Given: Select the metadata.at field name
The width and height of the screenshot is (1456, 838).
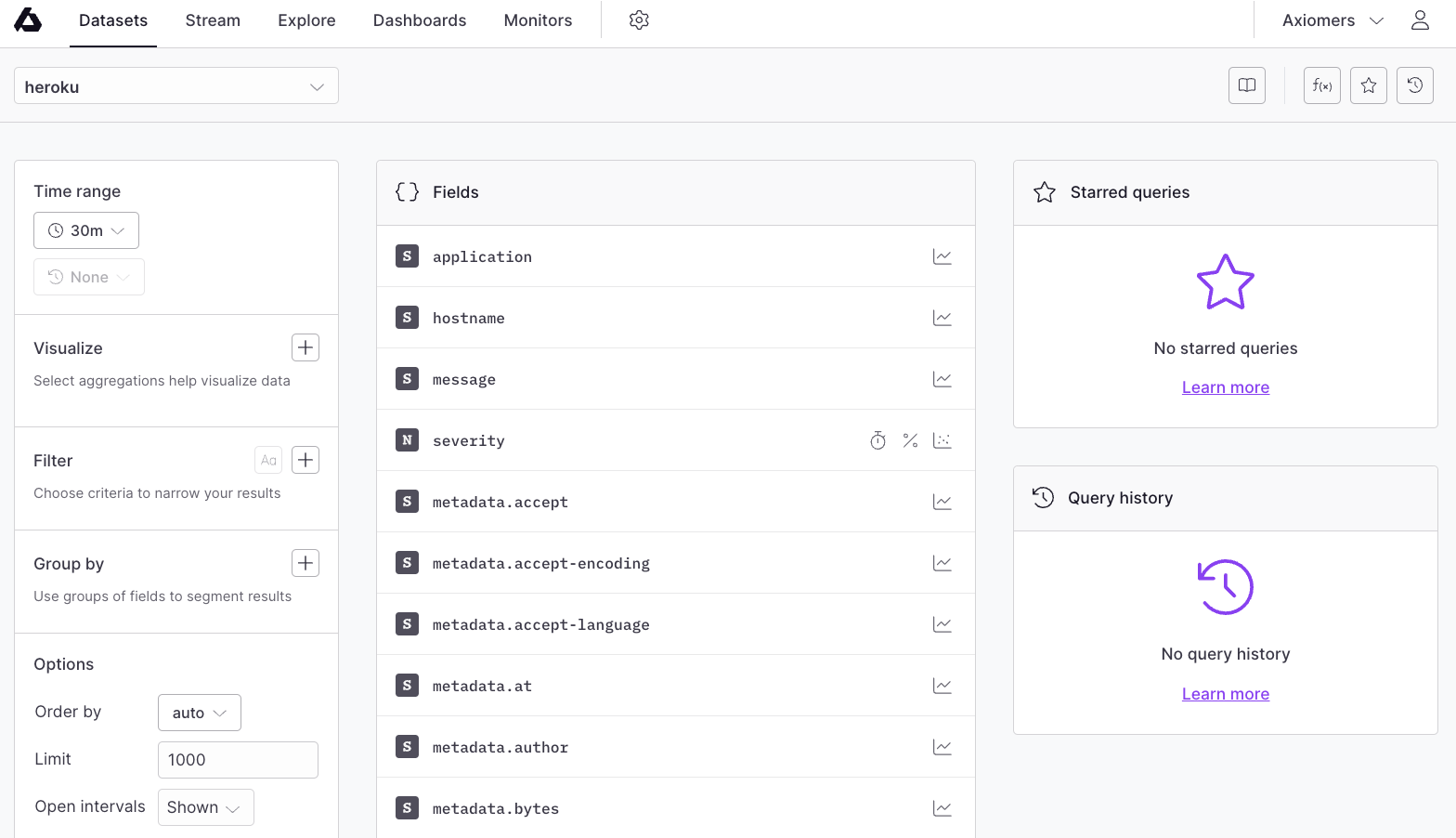Looking at the screenshot, I should (482, 686).
